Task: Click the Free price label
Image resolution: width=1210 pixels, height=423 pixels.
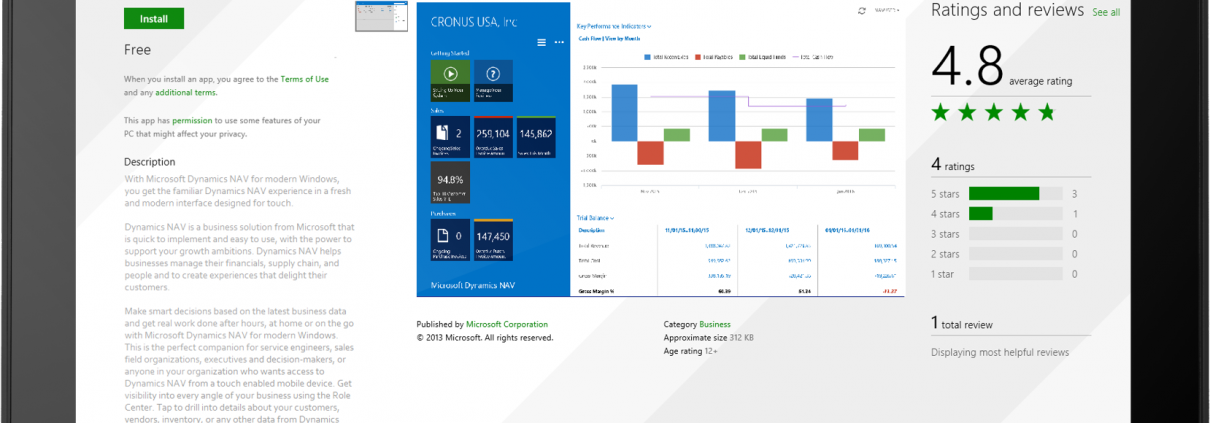Action: [137, 49]
